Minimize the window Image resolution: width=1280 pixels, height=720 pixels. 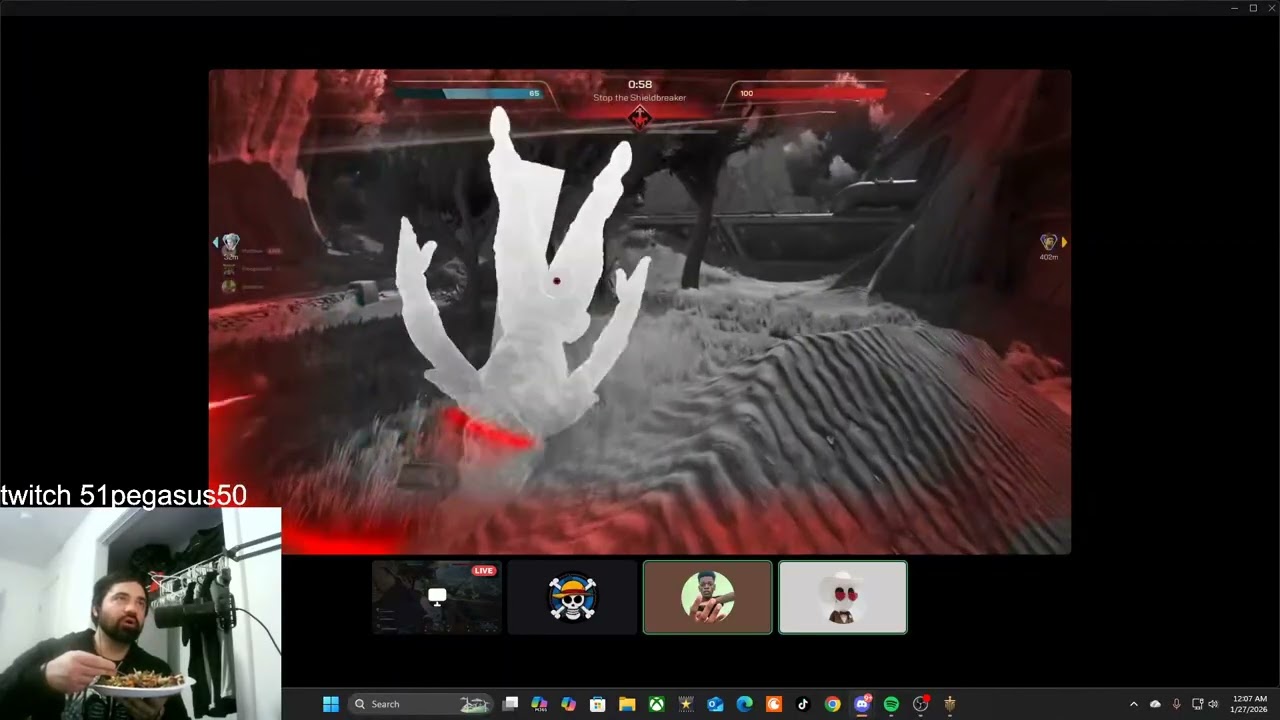point(1235,8)
